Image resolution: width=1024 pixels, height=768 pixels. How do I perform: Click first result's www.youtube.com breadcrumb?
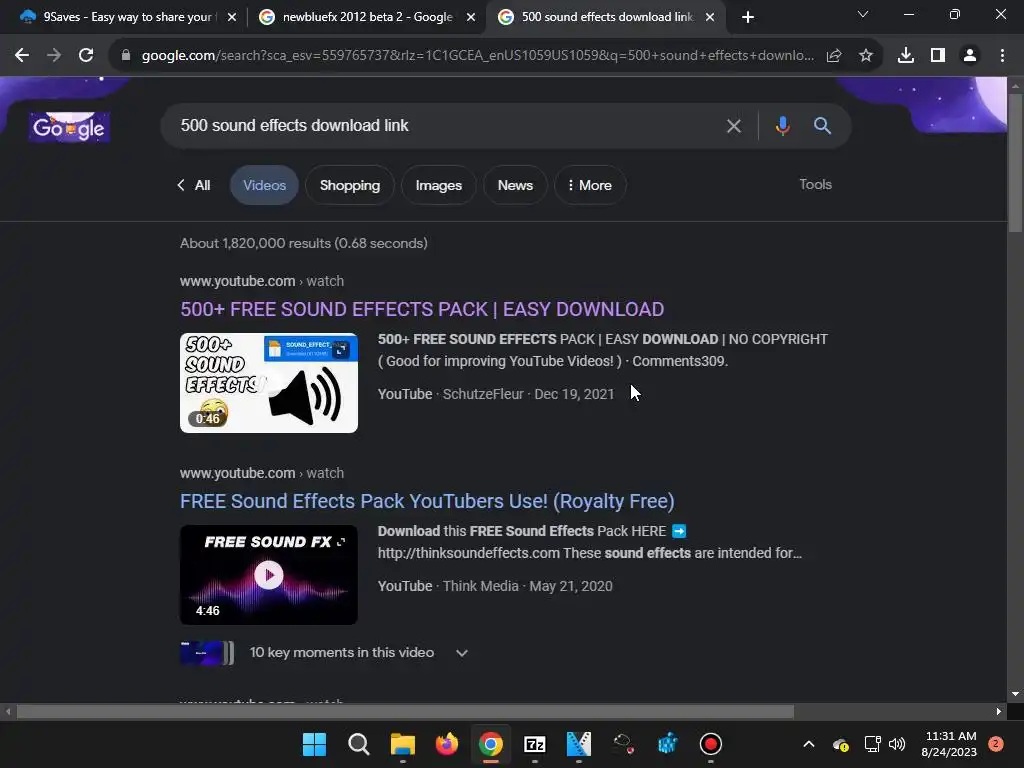(x=237, y=281)
